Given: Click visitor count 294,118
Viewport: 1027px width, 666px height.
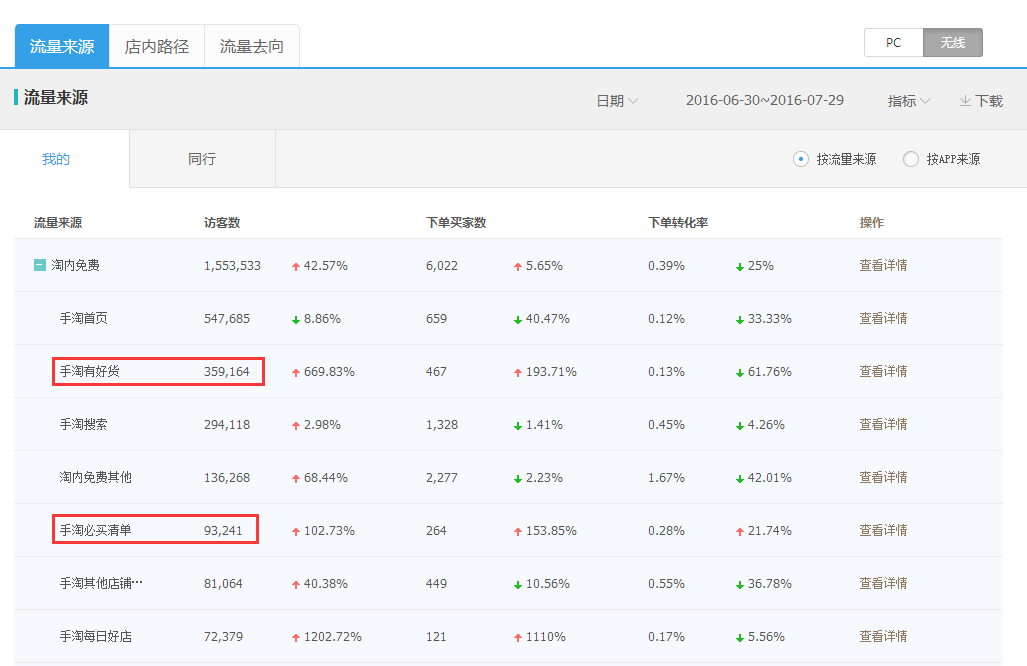Looking at the screenshot, I should 227,425.
